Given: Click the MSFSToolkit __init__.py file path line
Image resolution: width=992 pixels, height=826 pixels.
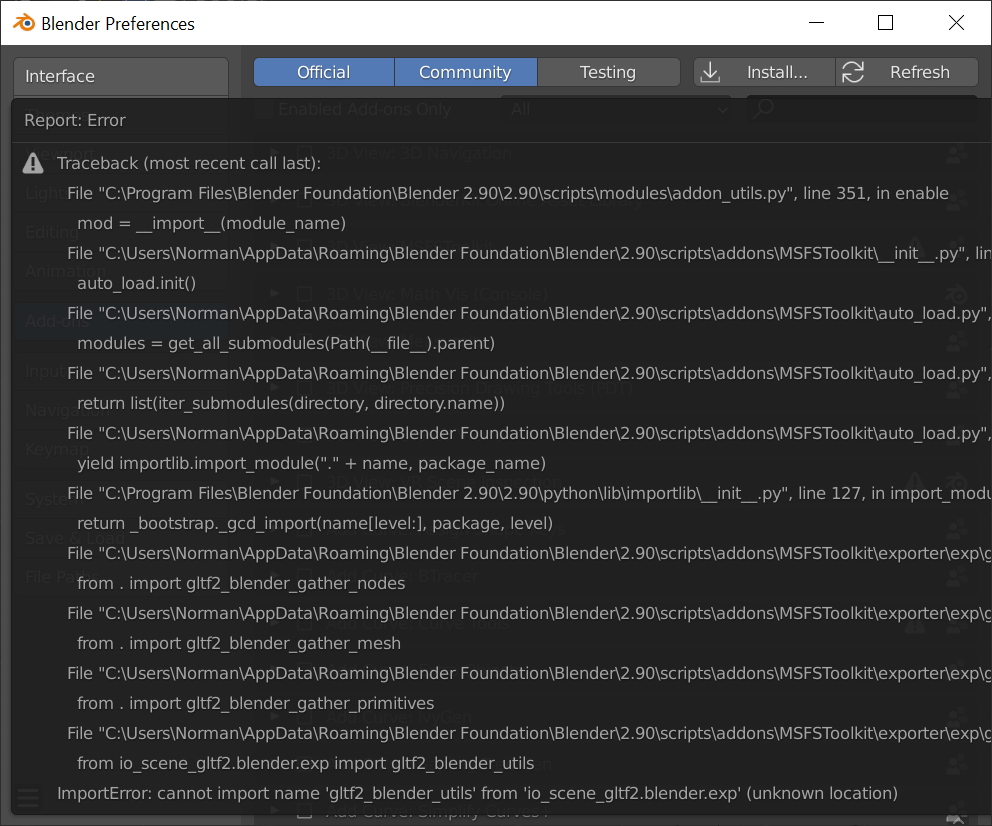Looking at the screenshot, I should pos(529,254).
